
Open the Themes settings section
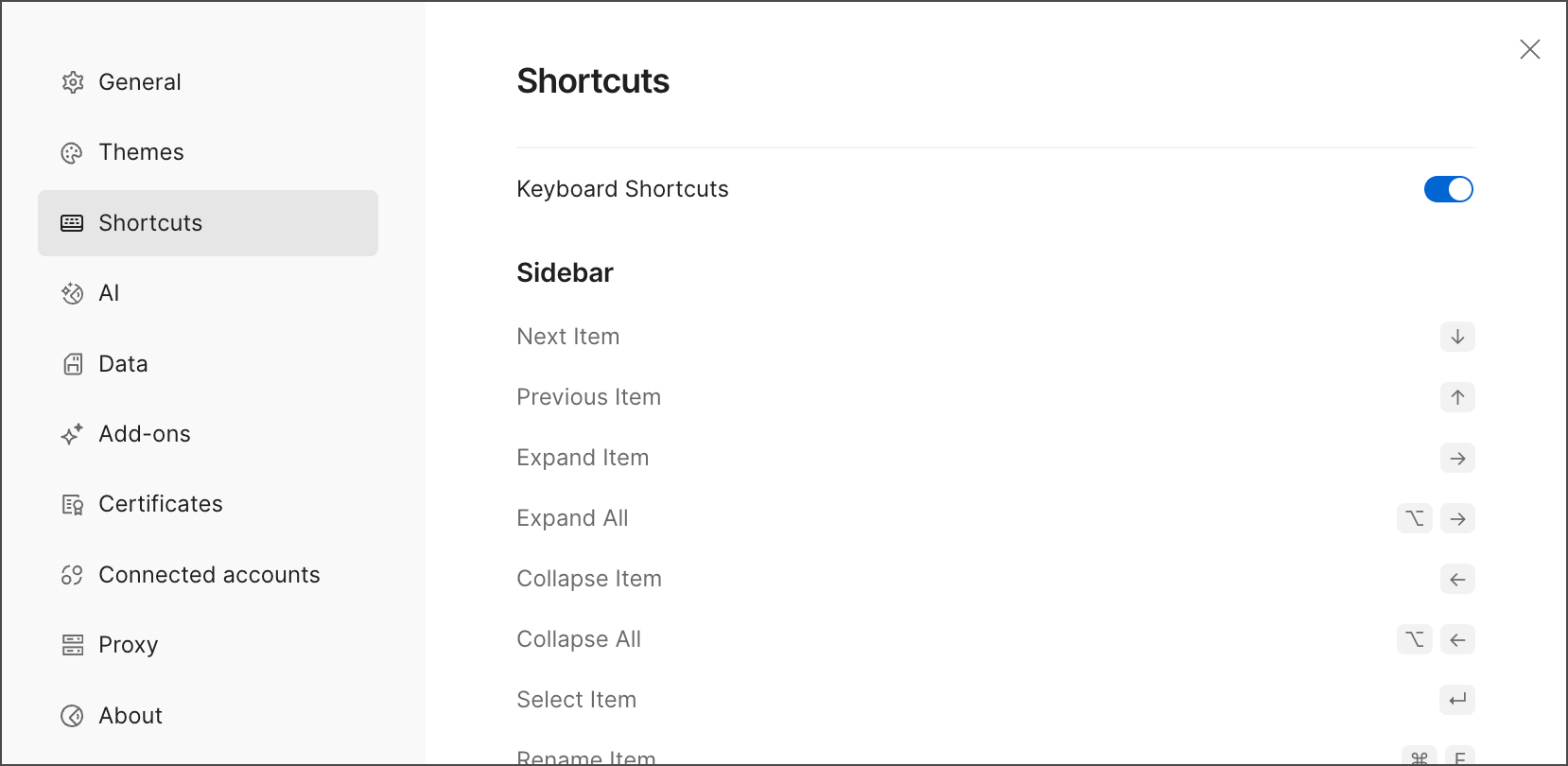pyautogui.click(x=140, y=152)
